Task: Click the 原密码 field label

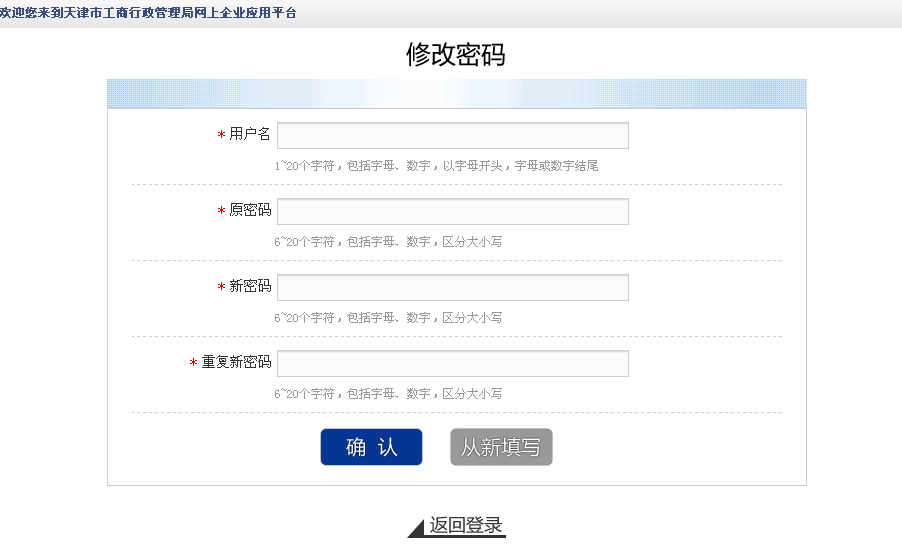Action: [250, 210]
